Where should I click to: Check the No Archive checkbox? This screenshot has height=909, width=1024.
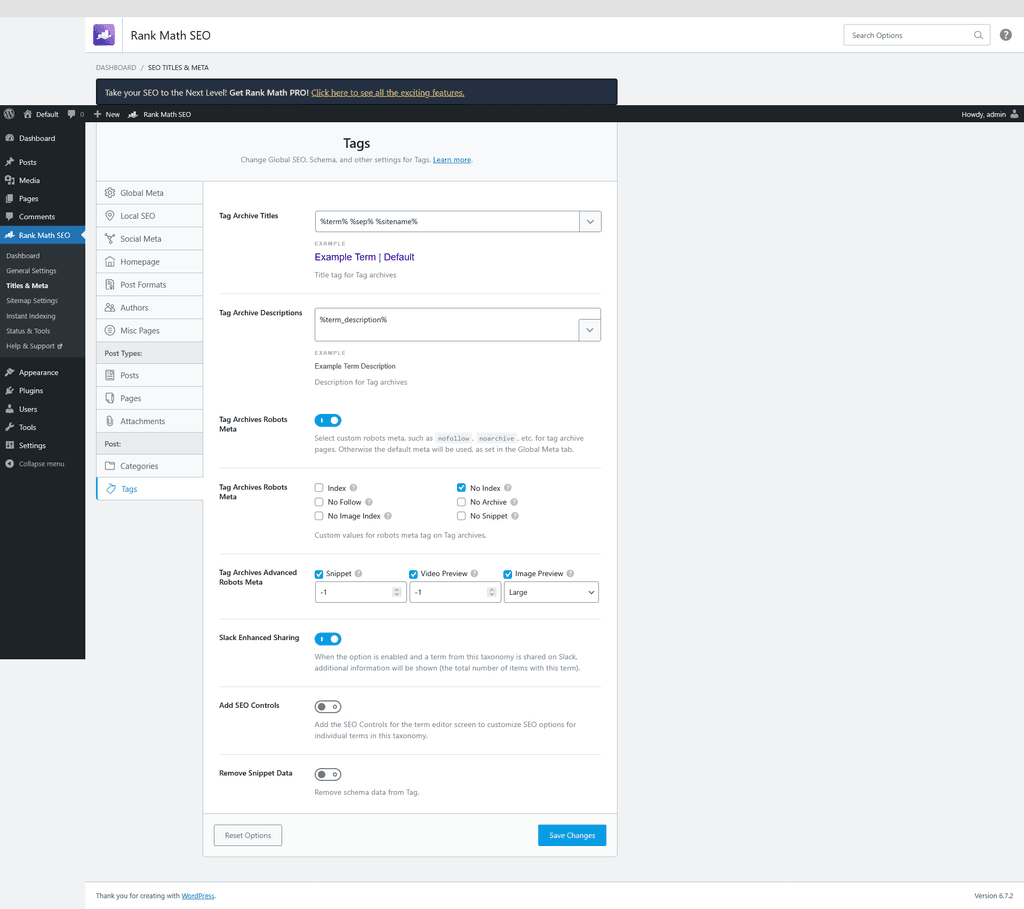(461, 502)
